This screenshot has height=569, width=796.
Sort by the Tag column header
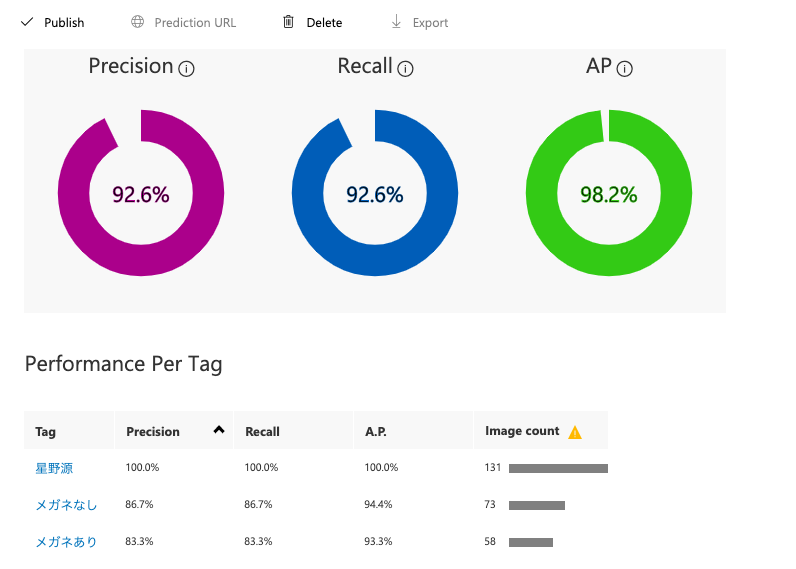pos(45,432)
